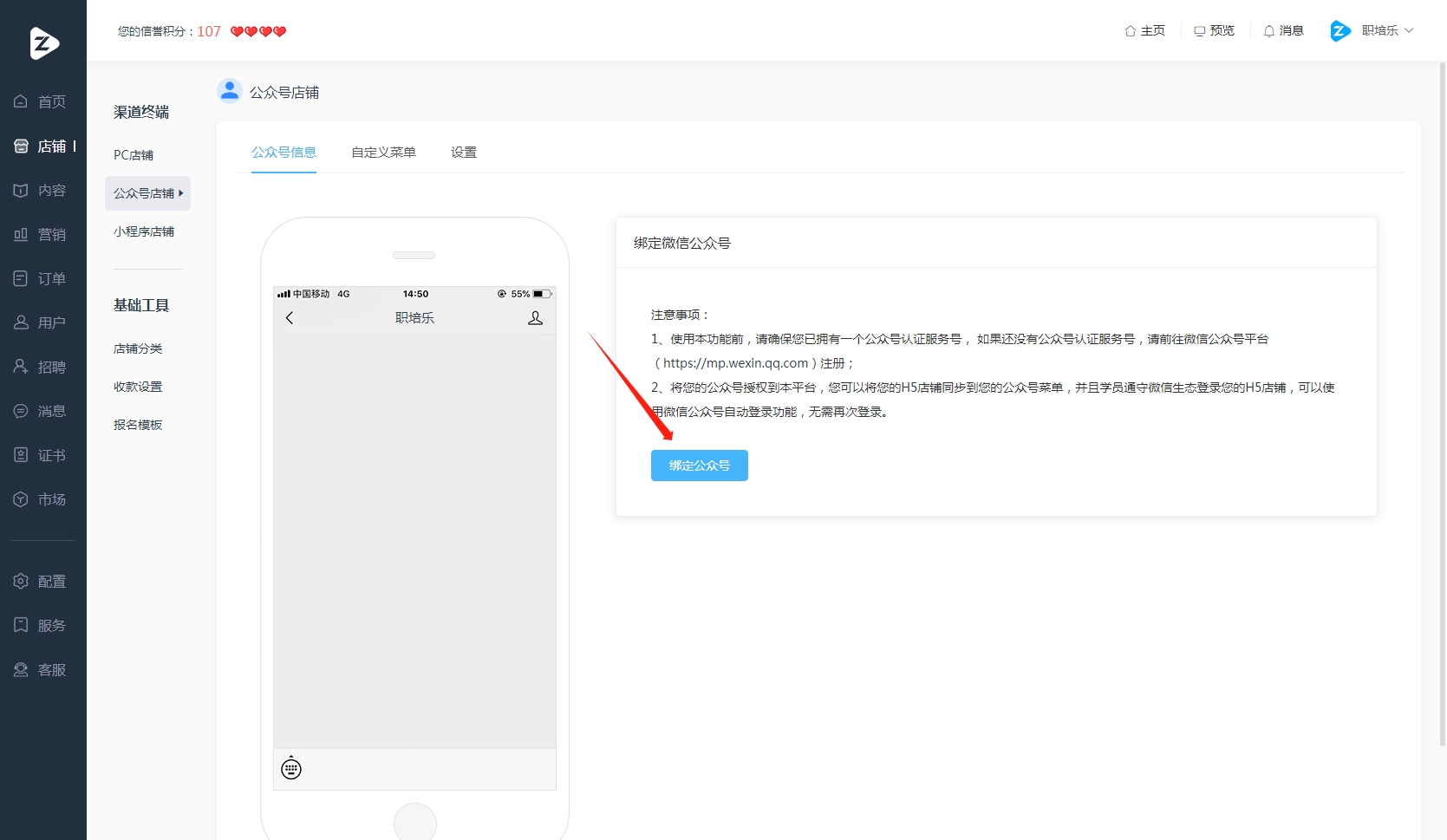This screenshot has height=840, width=1447.
Task: Select PC店铺 in channel menu
Action: coord(134,155)
